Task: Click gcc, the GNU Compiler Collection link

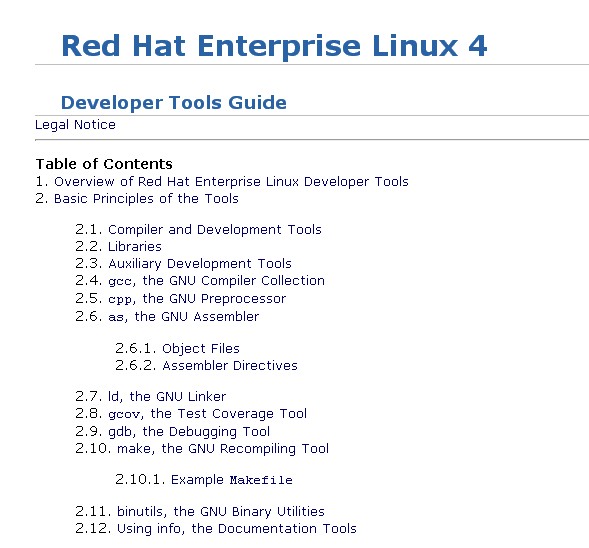Action: point(216,281)
